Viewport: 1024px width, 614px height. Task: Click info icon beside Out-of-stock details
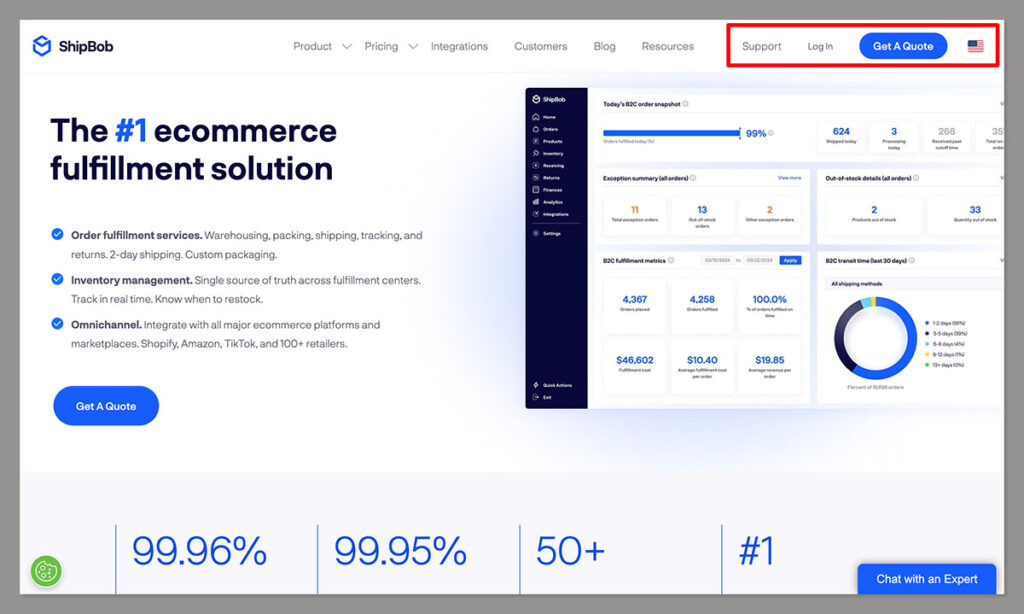916,178
